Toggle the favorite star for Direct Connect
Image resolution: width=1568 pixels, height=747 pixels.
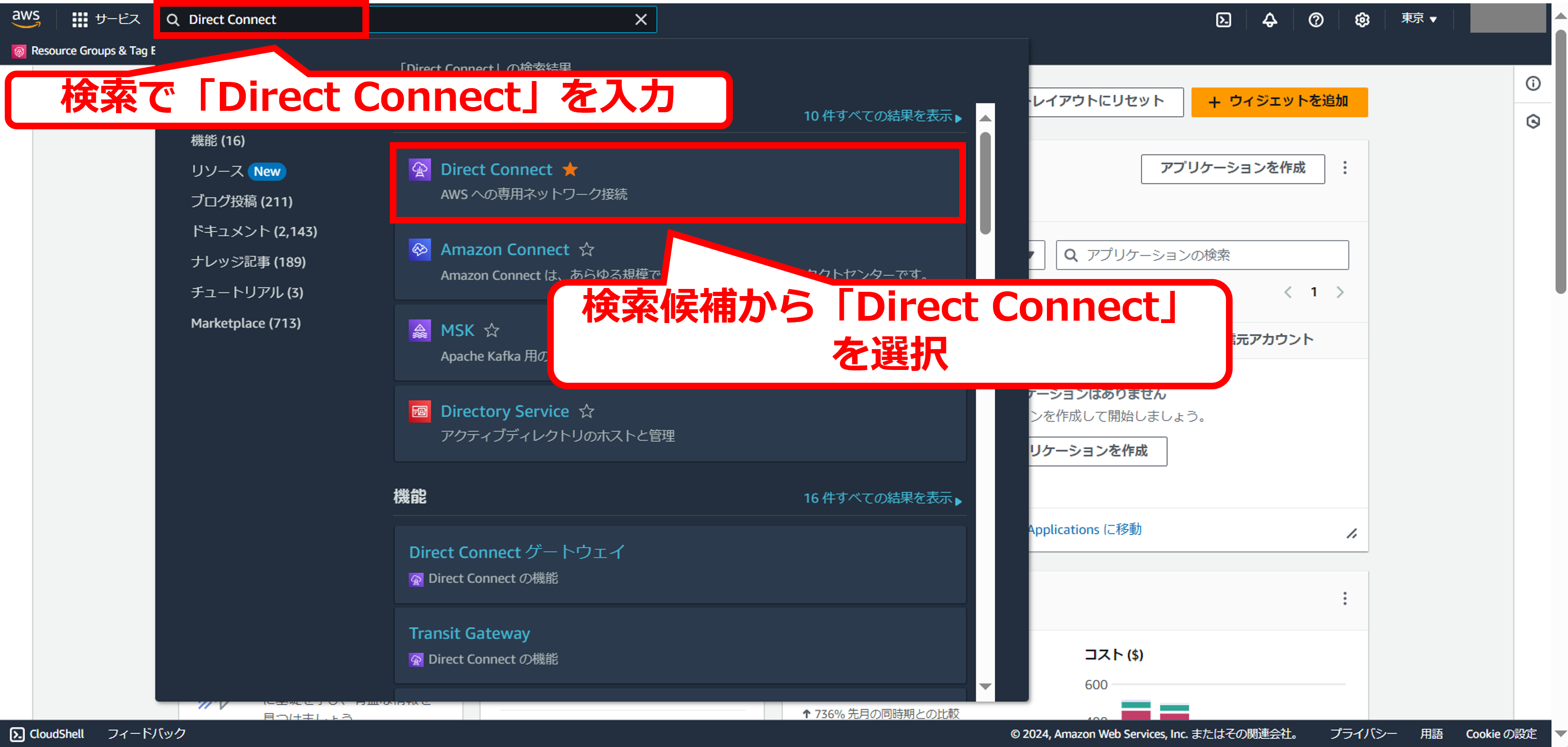click(x=570, y=169)
